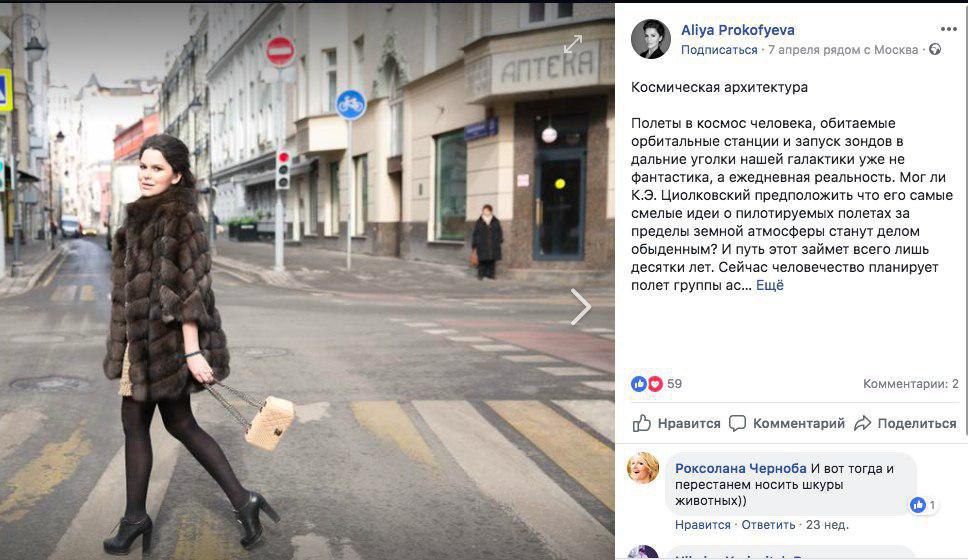View the like reaction icon list

(638, 384)
